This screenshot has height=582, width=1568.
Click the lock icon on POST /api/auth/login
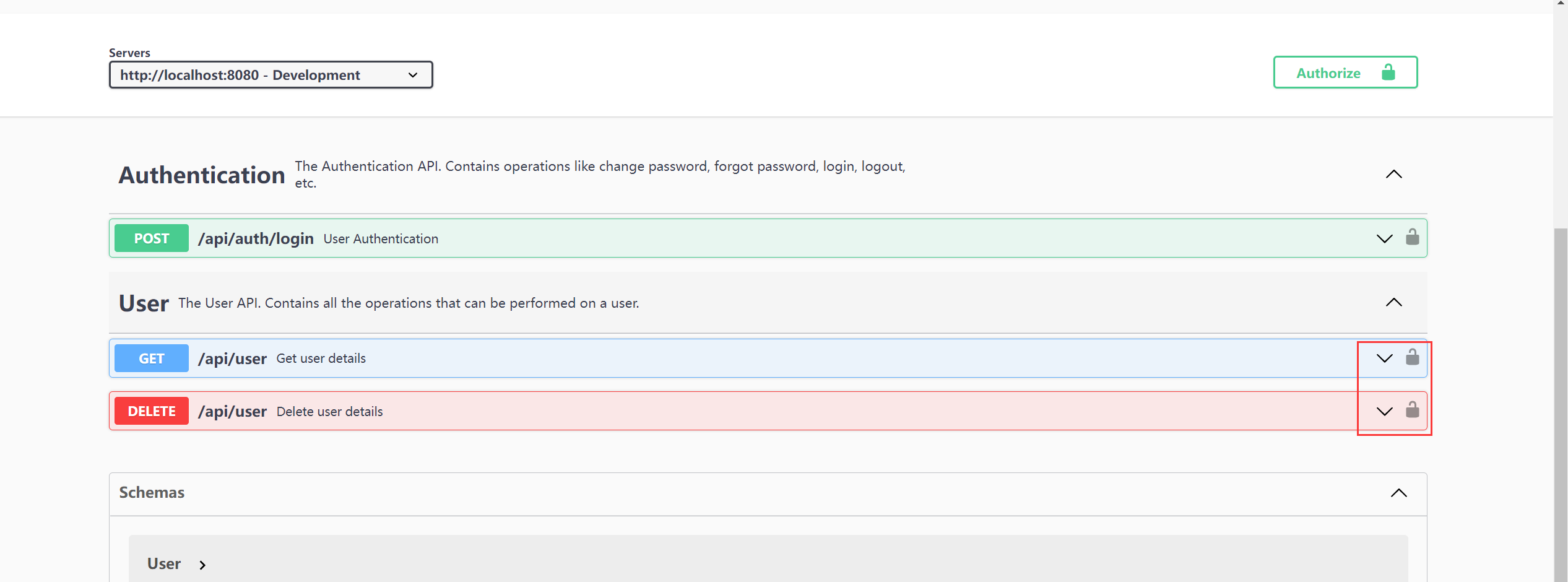point(1412,237)
